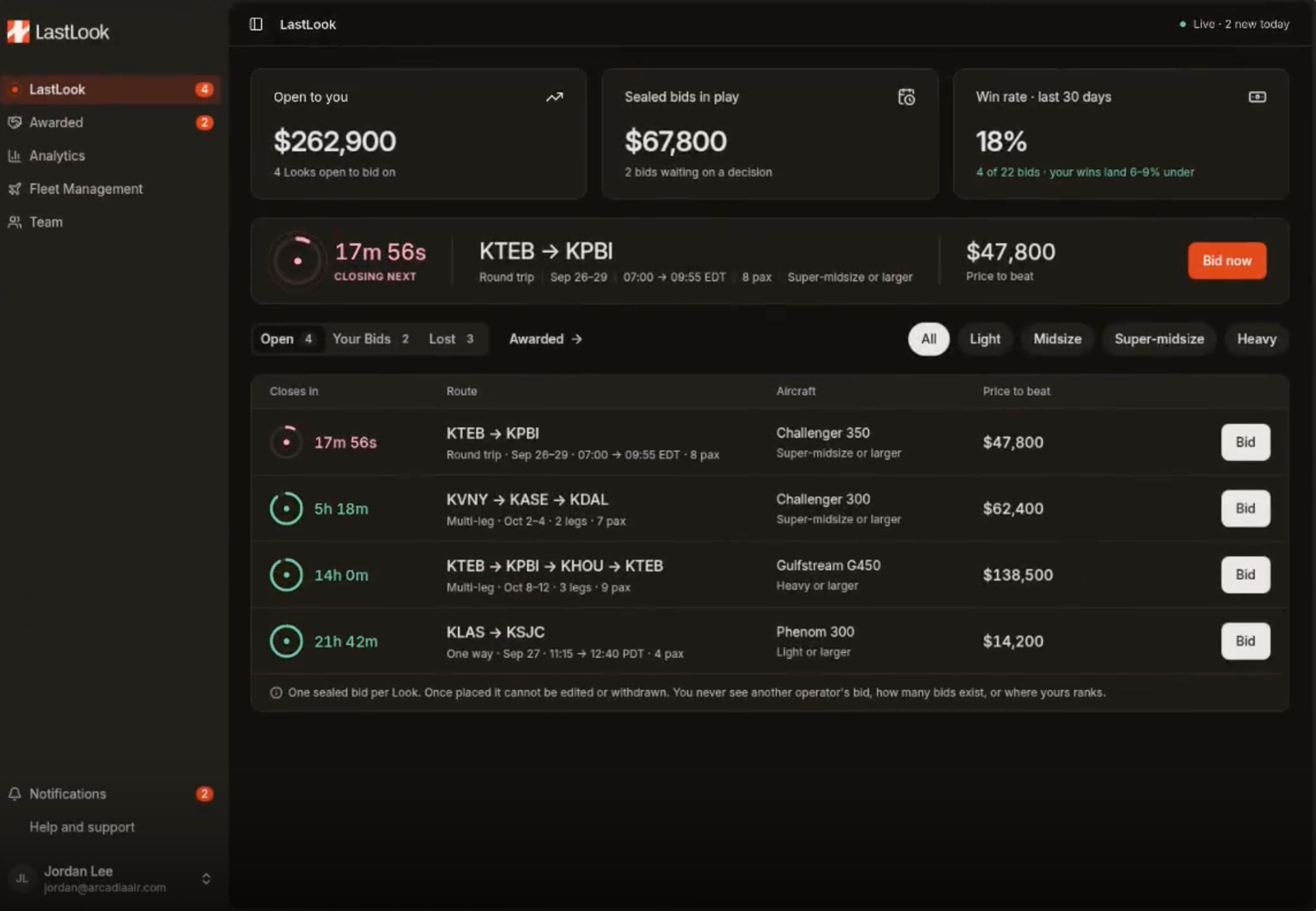
Task: Click the Closes in column header
Action: click(x=294, y=391)
